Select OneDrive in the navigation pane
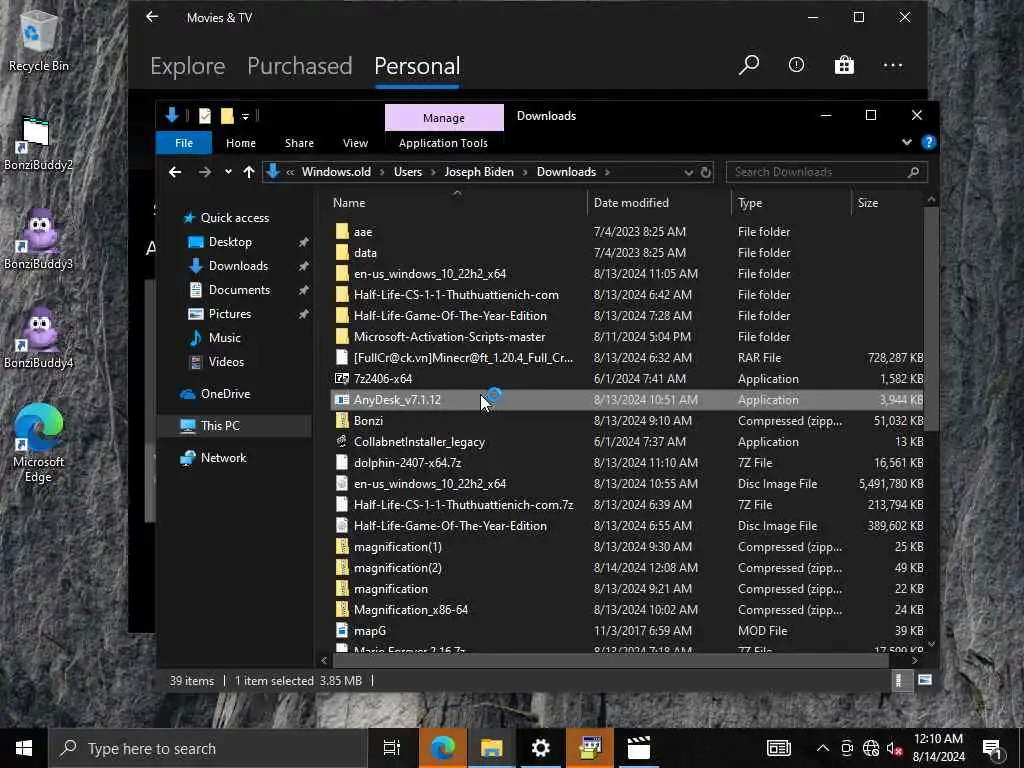1024x768 pixels. click(x=225, y=394)
